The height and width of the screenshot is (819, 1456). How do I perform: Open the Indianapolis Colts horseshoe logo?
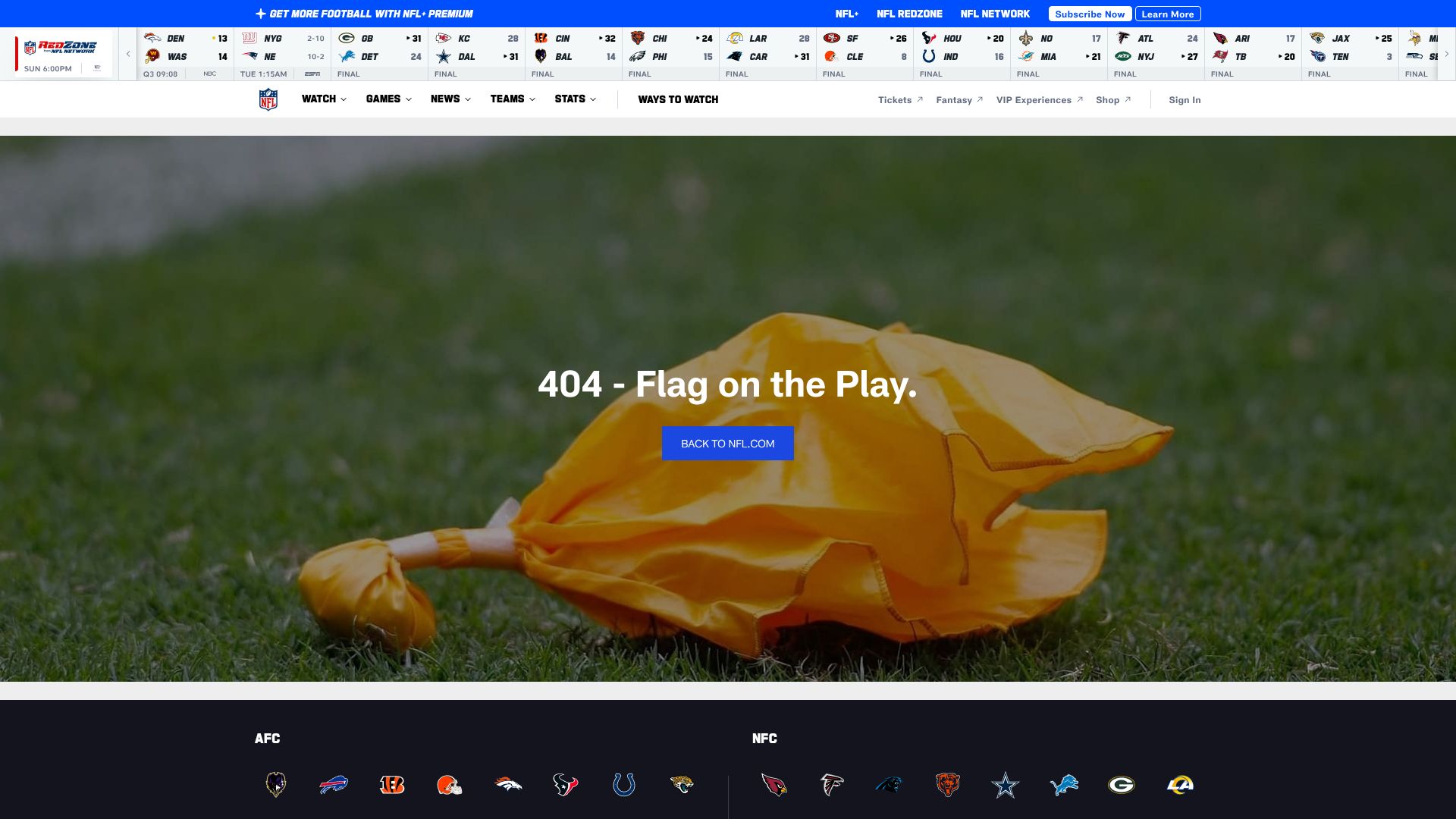(623, 784)
